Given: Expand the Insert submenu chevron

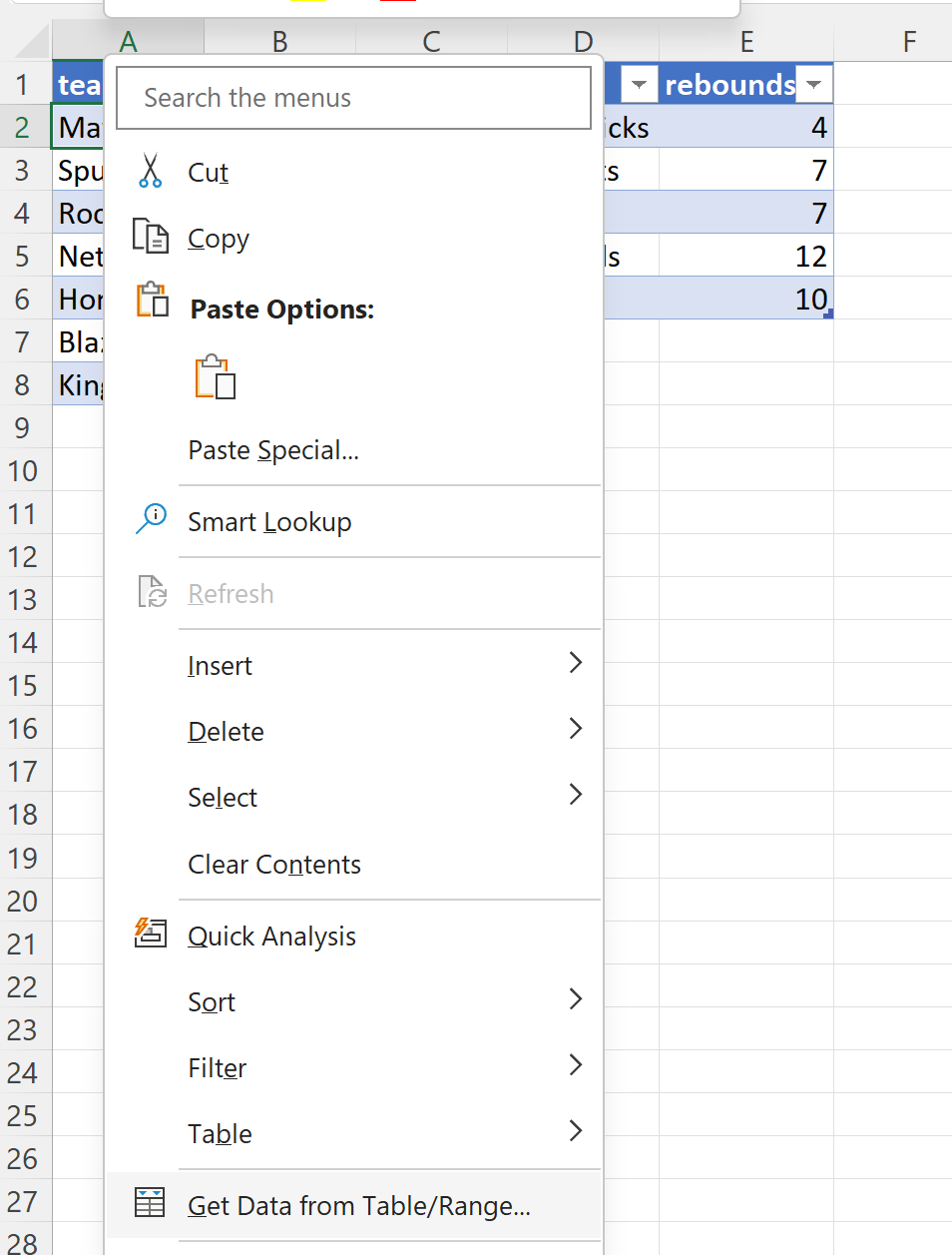Looking at the screenshot, I should coord(576,662).
